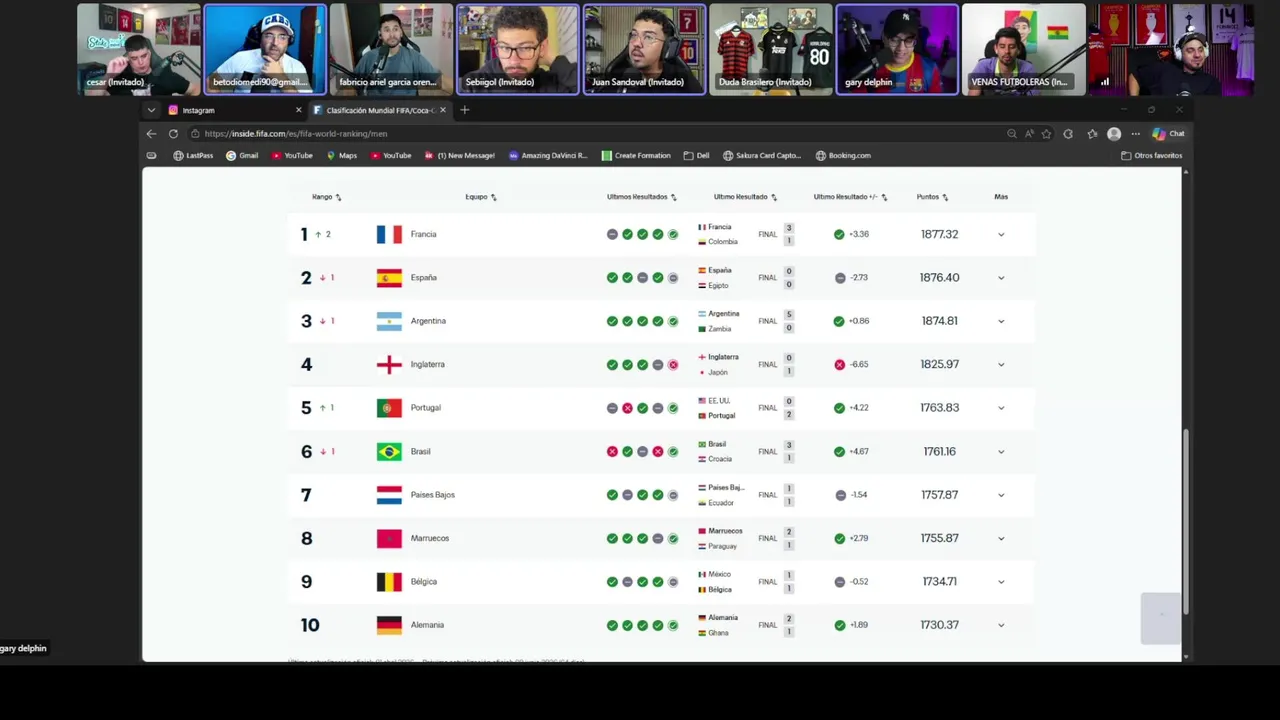The image size is (1280, 720).
Task: Close the Clasificación Mundial FIFA tab
Action: pyautogui.click(x=442, y=110)
